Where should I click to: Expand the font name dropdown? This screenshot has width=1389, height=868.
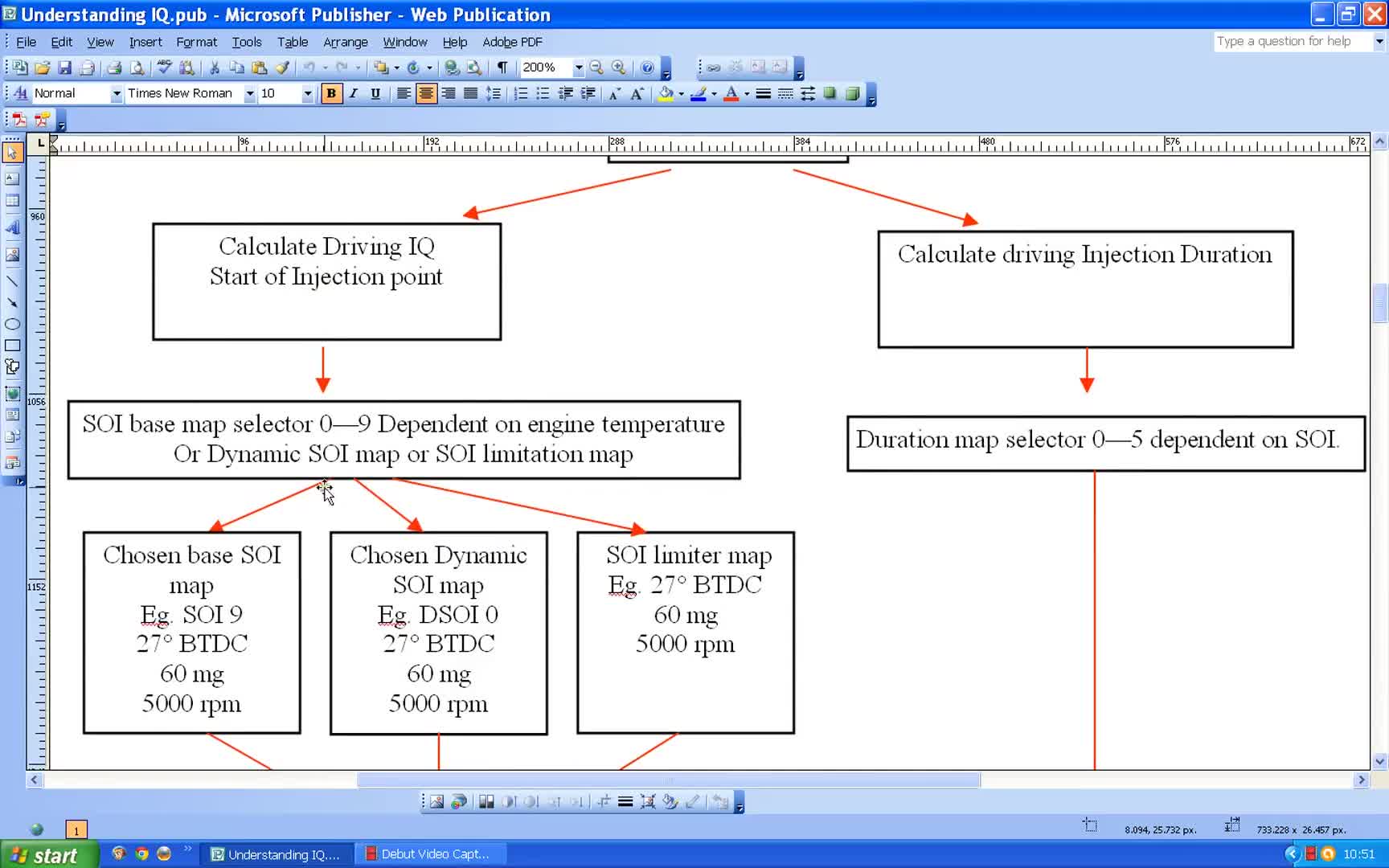point(249,94)
